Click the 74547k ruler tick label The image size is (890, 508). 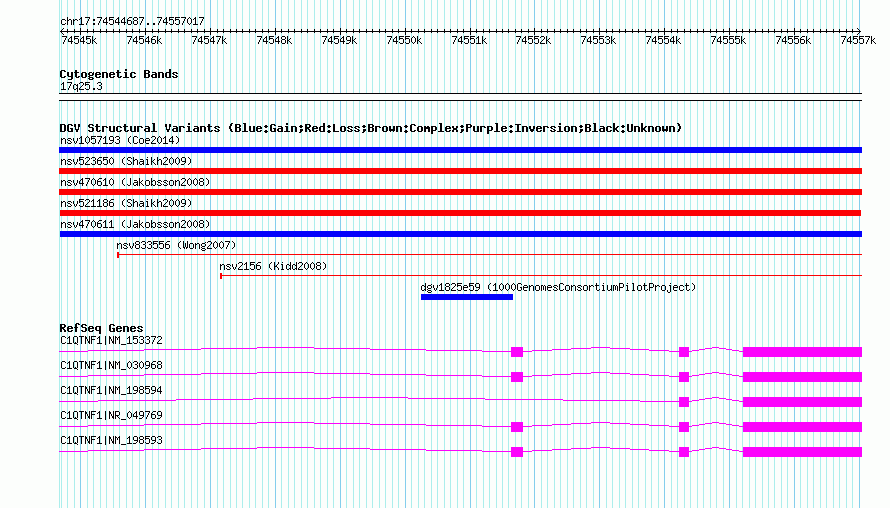pos(209,40)
